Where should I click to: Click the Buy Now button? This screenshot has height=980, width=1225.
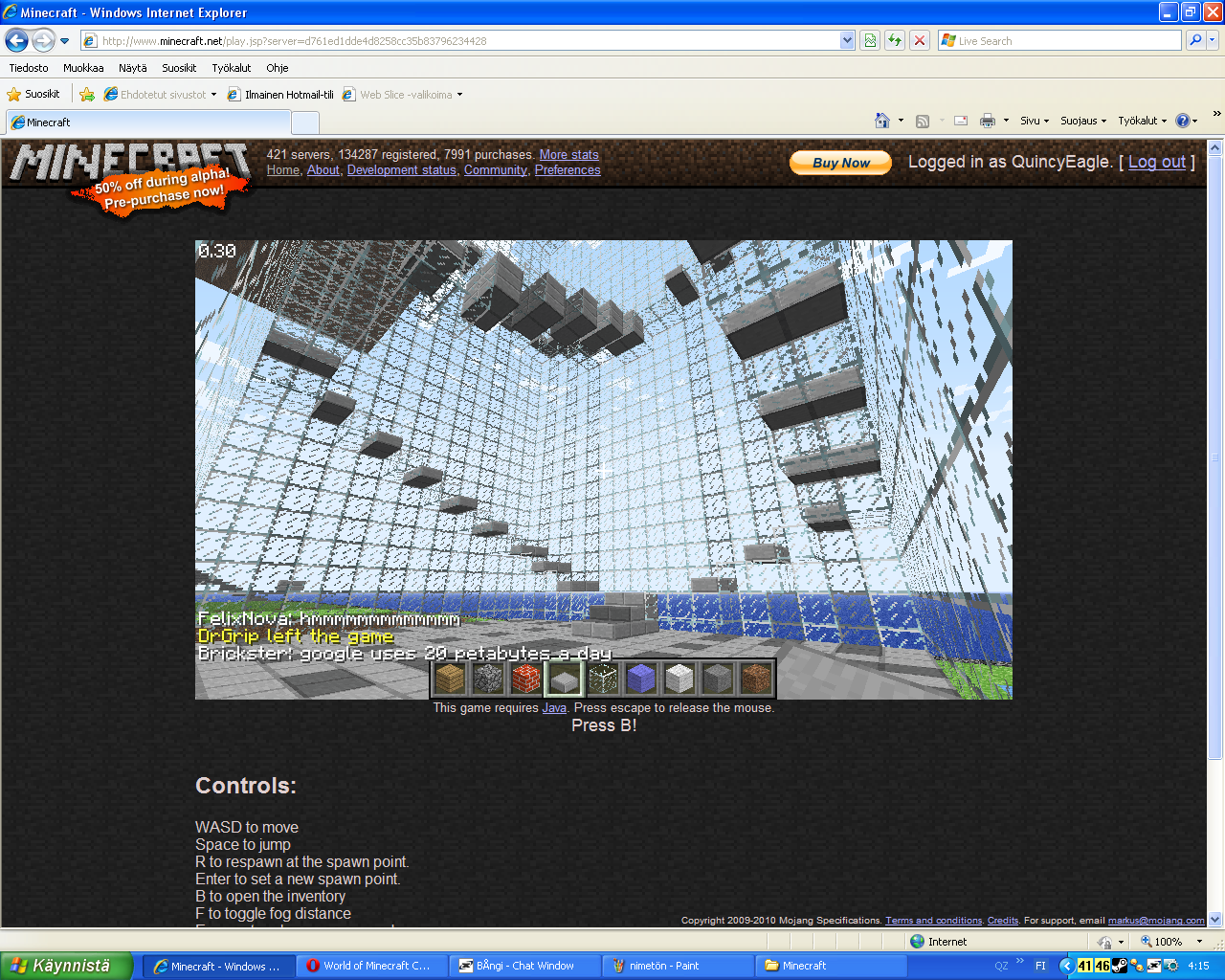(841, 163)
